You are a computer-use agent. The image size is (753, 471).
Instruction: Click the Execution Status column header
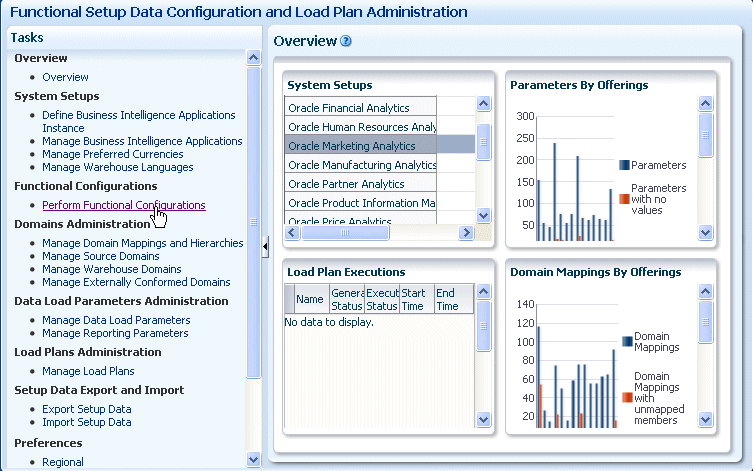(x=382, y=300)
